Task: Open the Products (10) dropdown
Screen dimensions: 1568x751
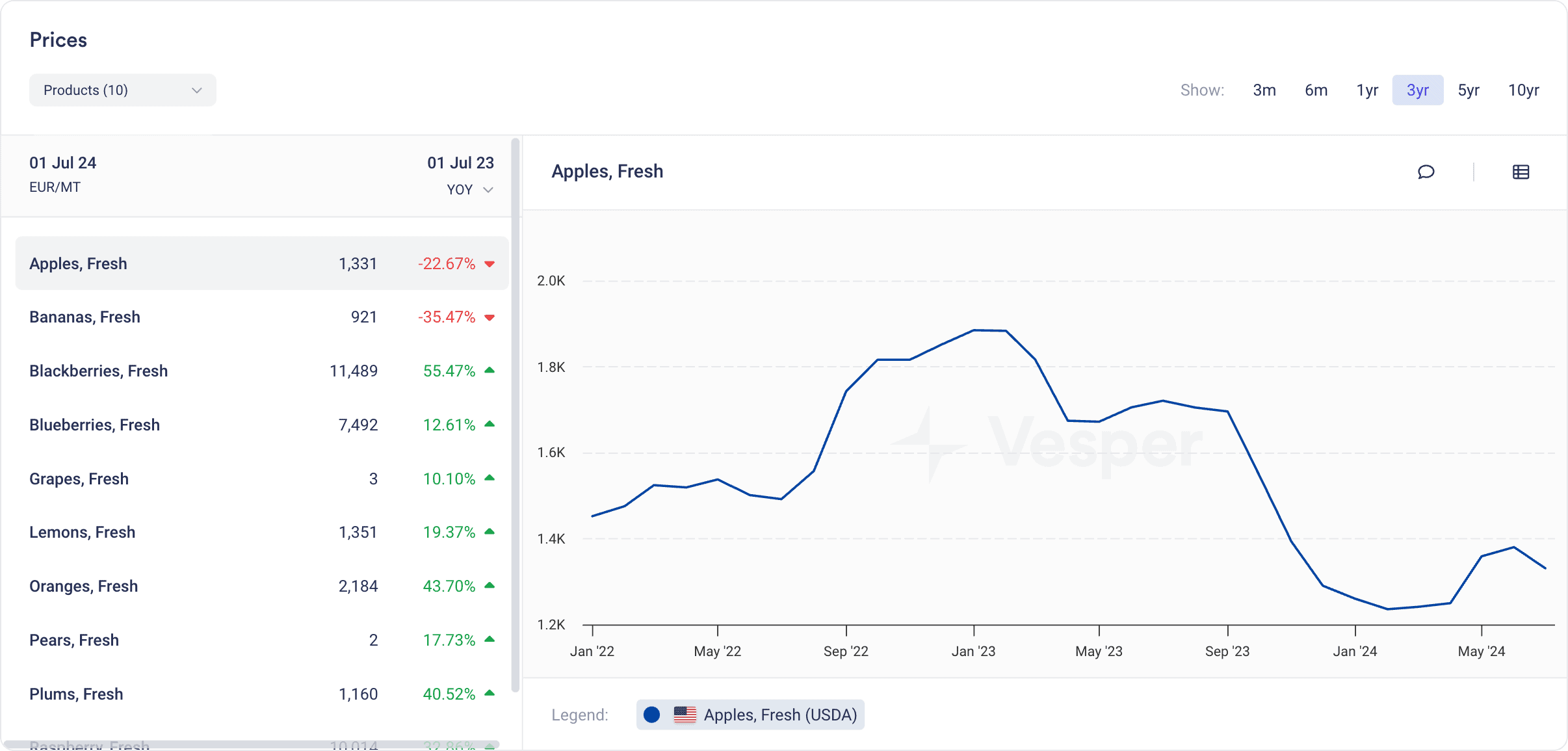Action: 123,90
